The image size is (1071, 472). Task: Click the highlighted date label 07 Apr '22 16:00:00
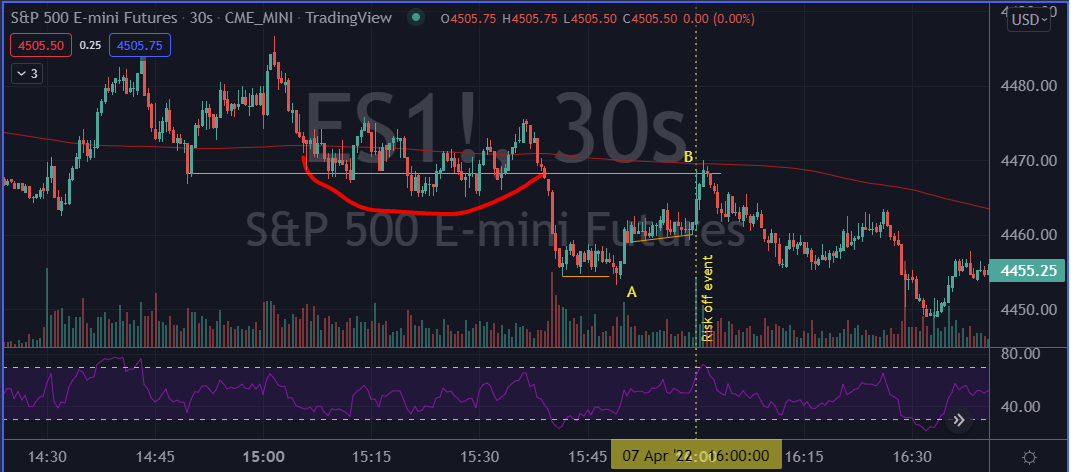coord(696,456)
